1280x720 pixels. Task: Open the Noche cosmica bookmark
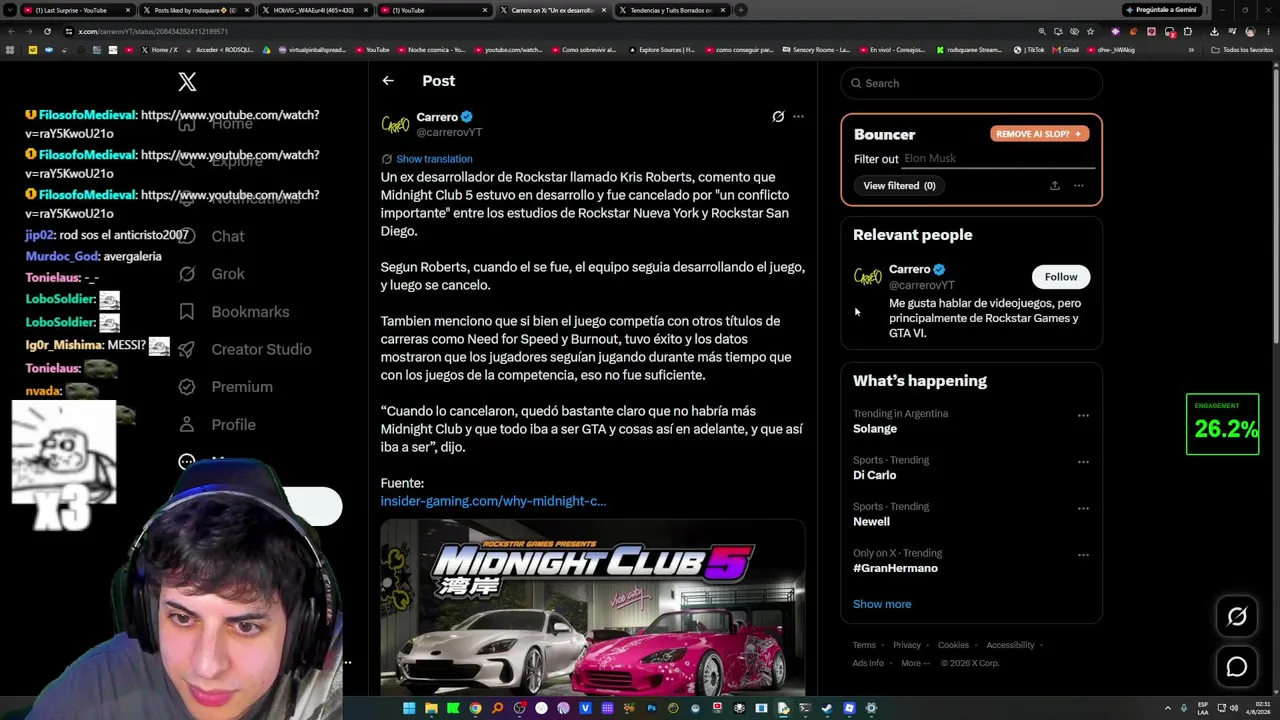point(432,50)
